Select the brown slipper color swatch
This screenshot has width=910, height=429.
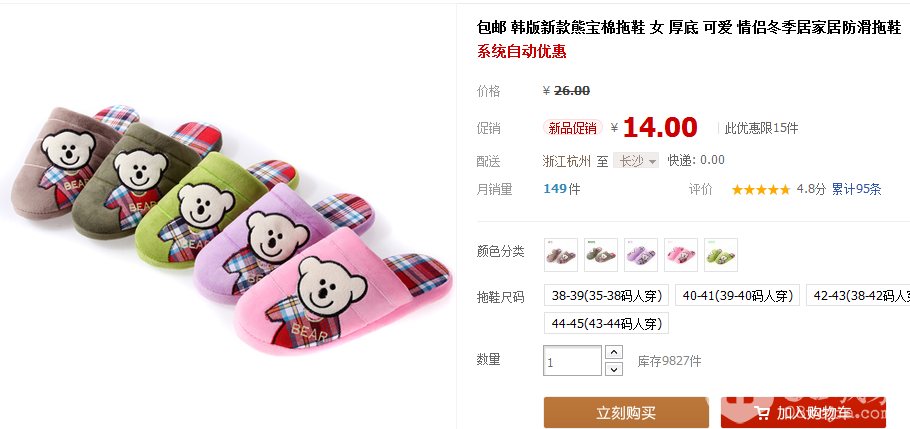(x=561, y=255)
